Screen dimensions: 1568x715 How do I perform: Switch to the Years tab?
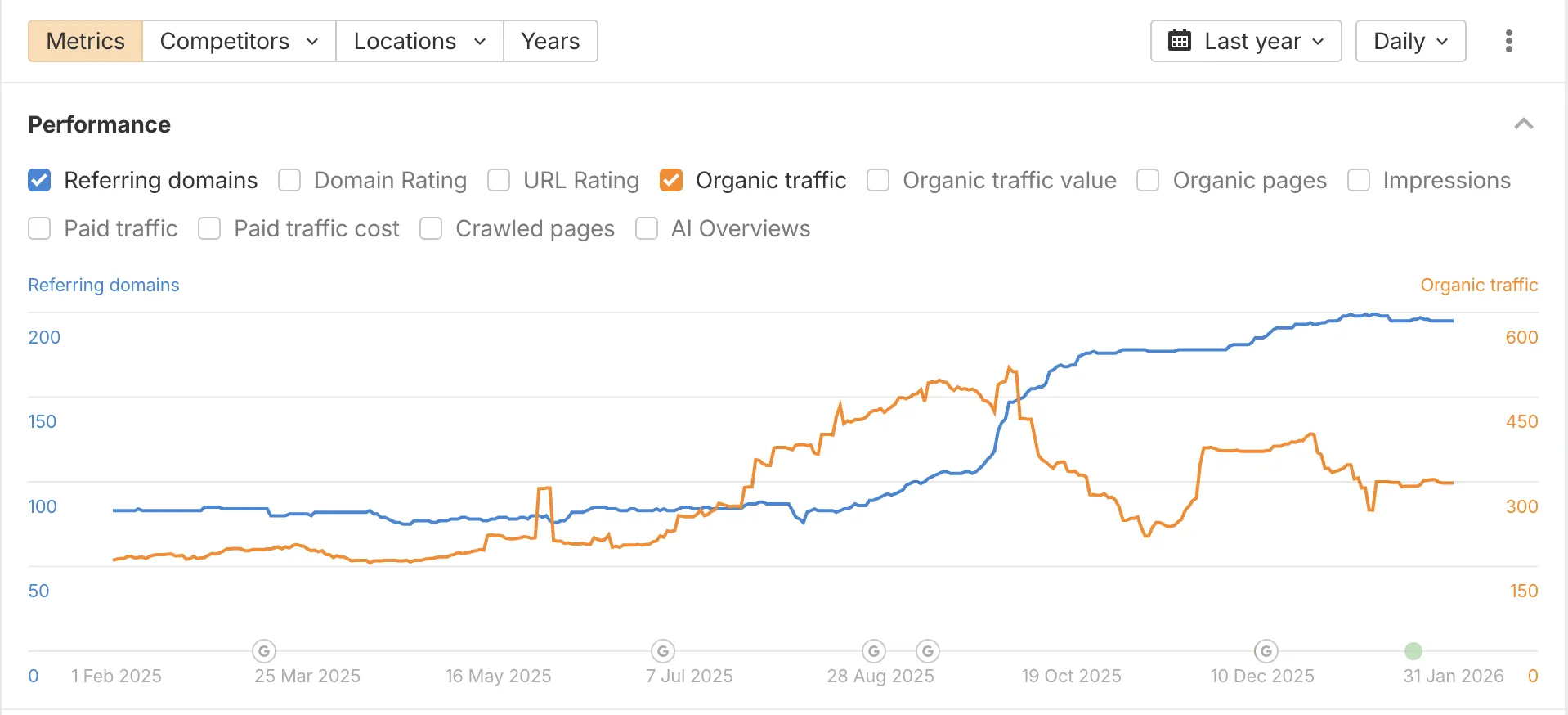click(549, 40)
